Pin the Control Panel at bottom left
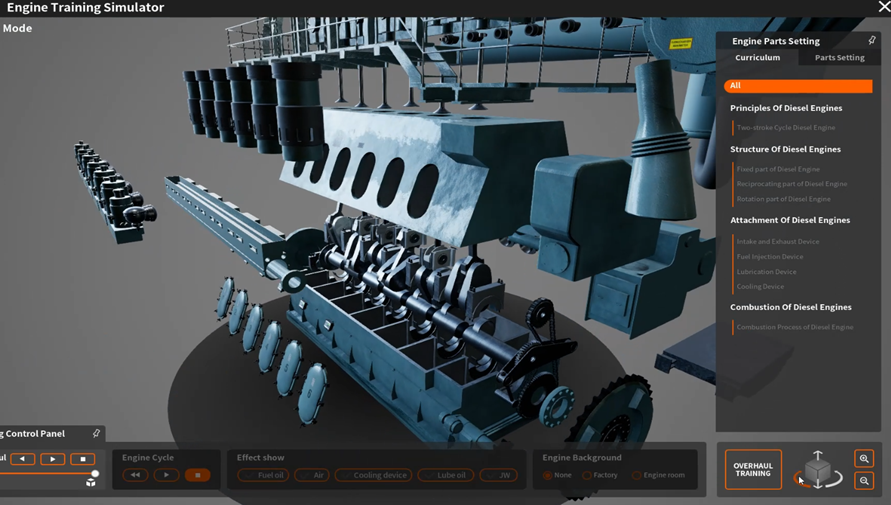 96,433
